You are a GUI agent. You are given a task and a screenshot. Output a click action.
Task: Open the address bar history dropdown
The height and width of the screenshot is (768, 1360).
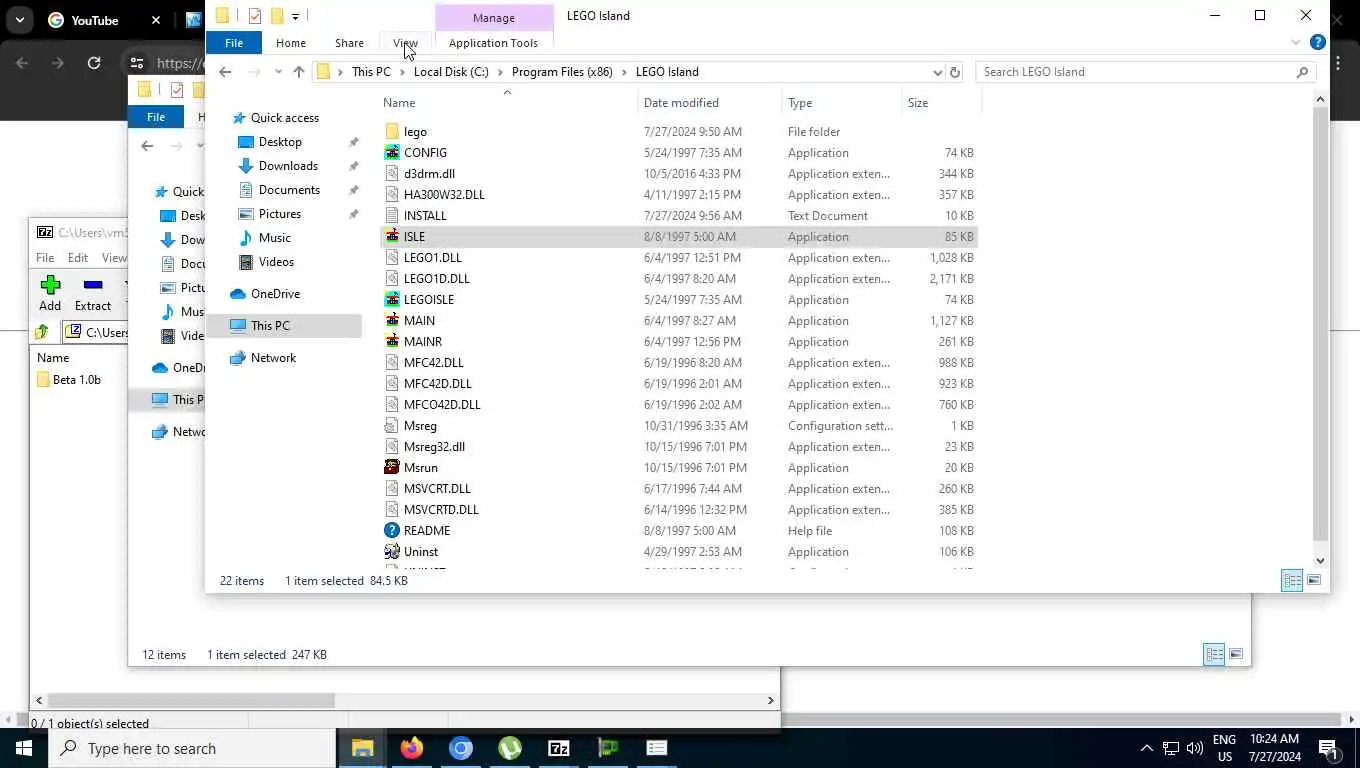pos(937,72)
